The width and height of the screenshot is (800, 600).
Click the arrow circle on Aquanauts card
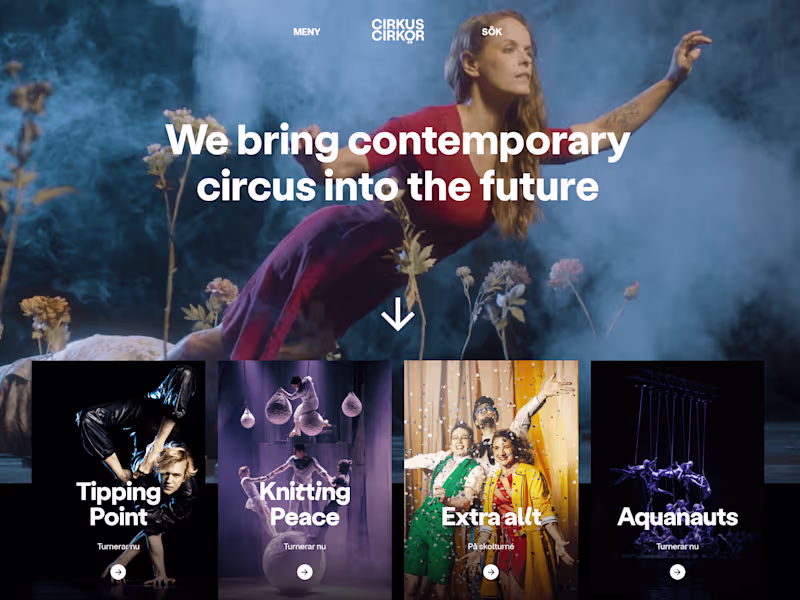click(678, 572)
